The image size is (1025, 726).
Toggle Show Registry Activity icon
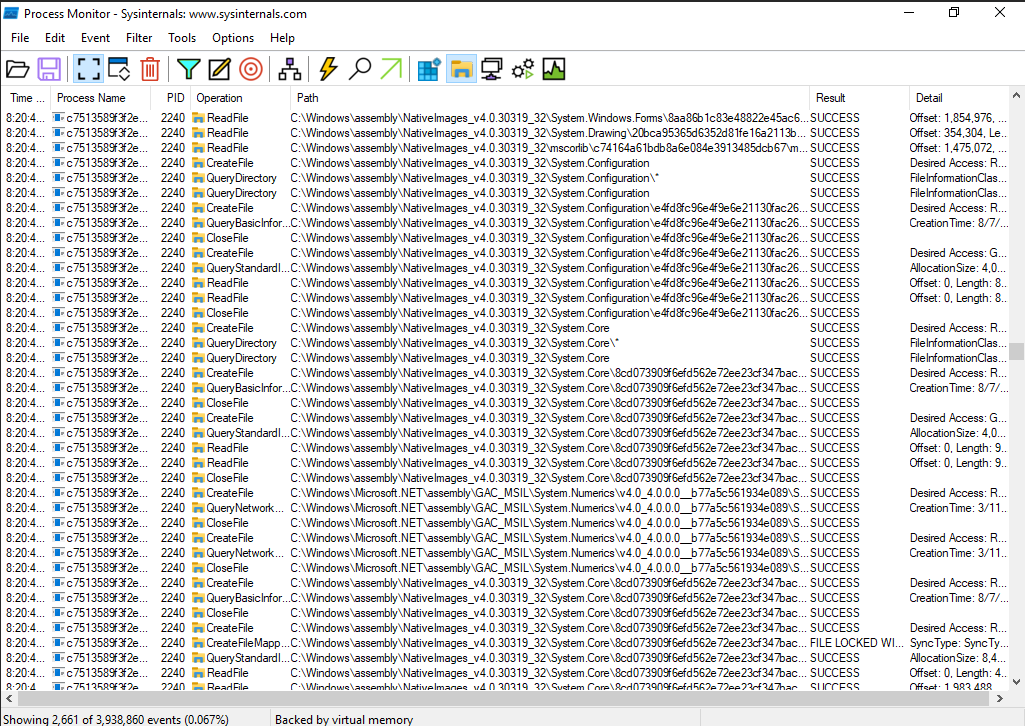429,69
